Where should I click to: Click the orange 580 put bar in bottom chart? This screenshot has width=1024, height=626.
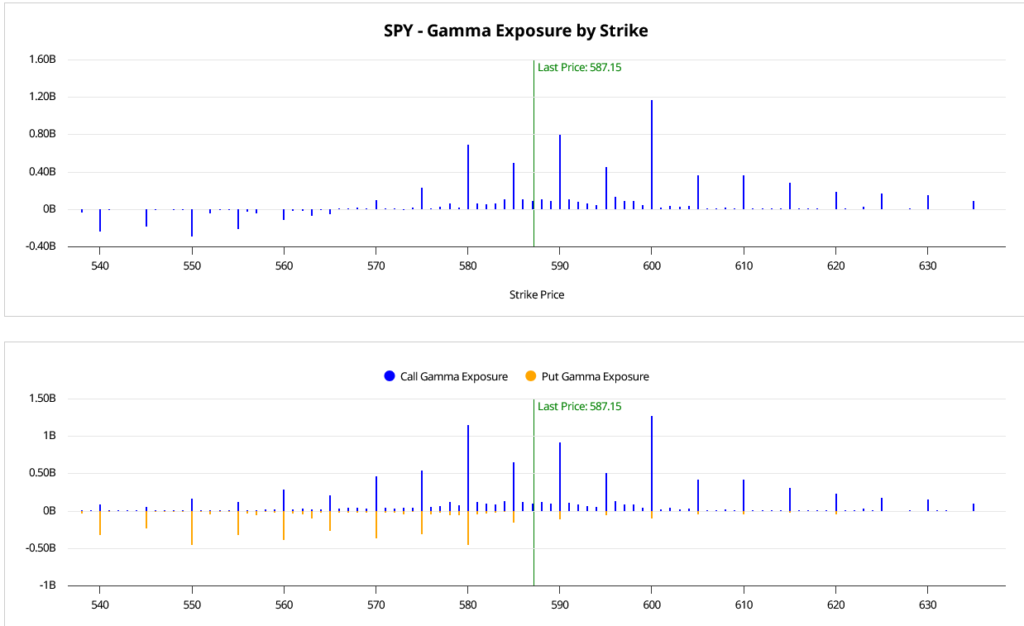pos(468,527)
